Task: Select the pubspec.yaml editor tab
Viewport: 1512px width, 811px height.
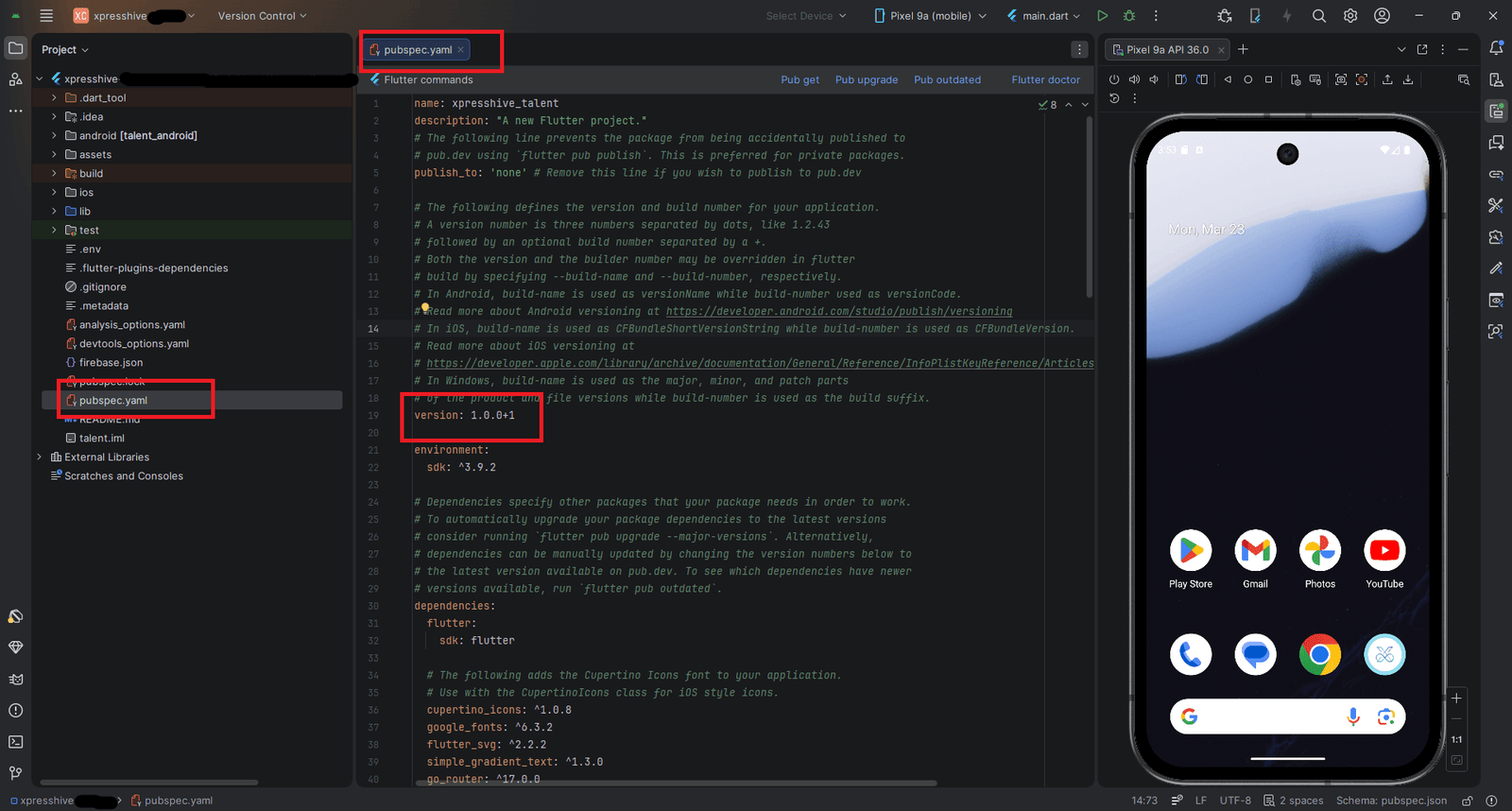Action: pyautogui.click(x=418, y=49)
